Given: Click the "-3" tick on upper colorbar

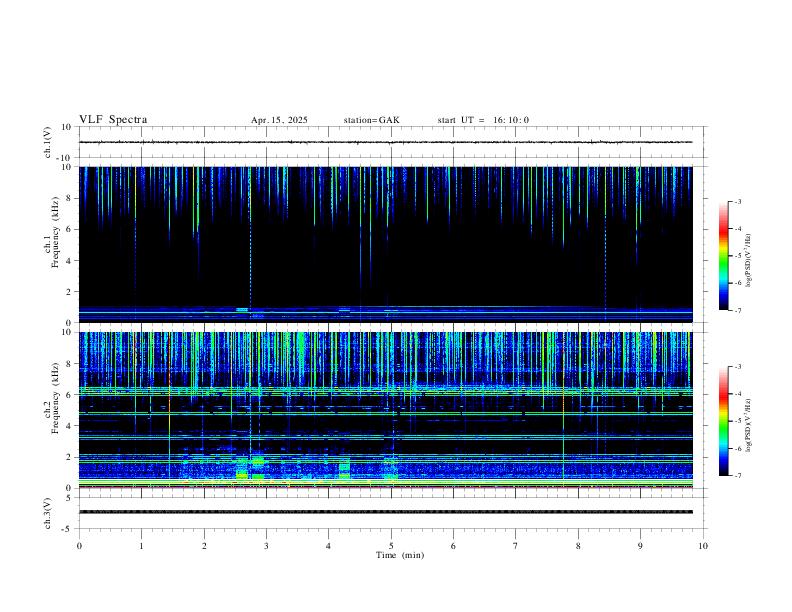Looking at the screenshot, I should click(x=737, y=201).
